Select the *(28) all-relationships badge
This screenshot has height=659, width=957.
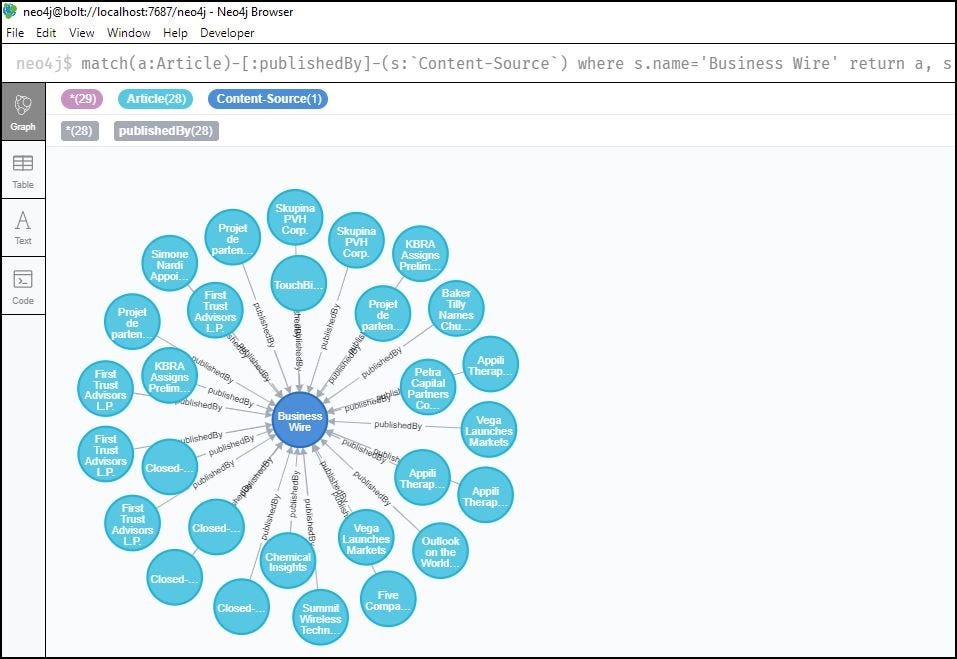tap(80, 131)
